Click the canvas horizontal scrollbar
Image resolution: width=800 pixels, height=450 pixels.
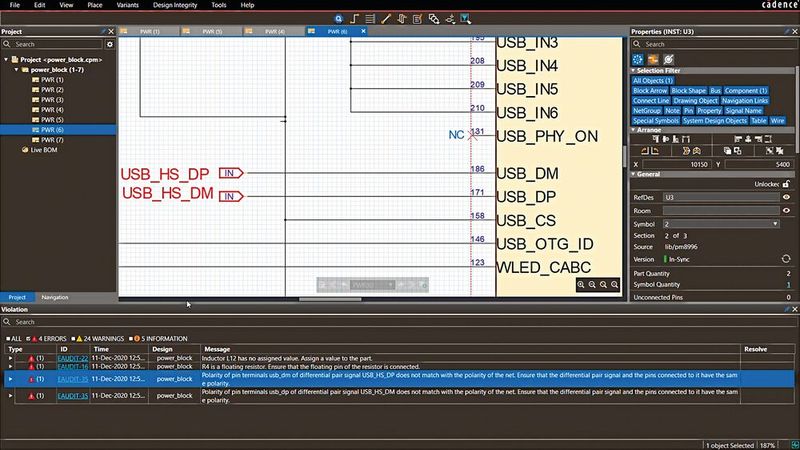click(x=330, y=299)
